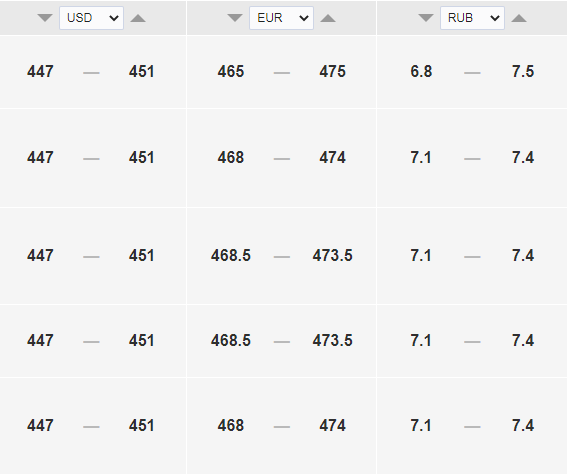Select first row USD sell rate 451

(142, 71)
